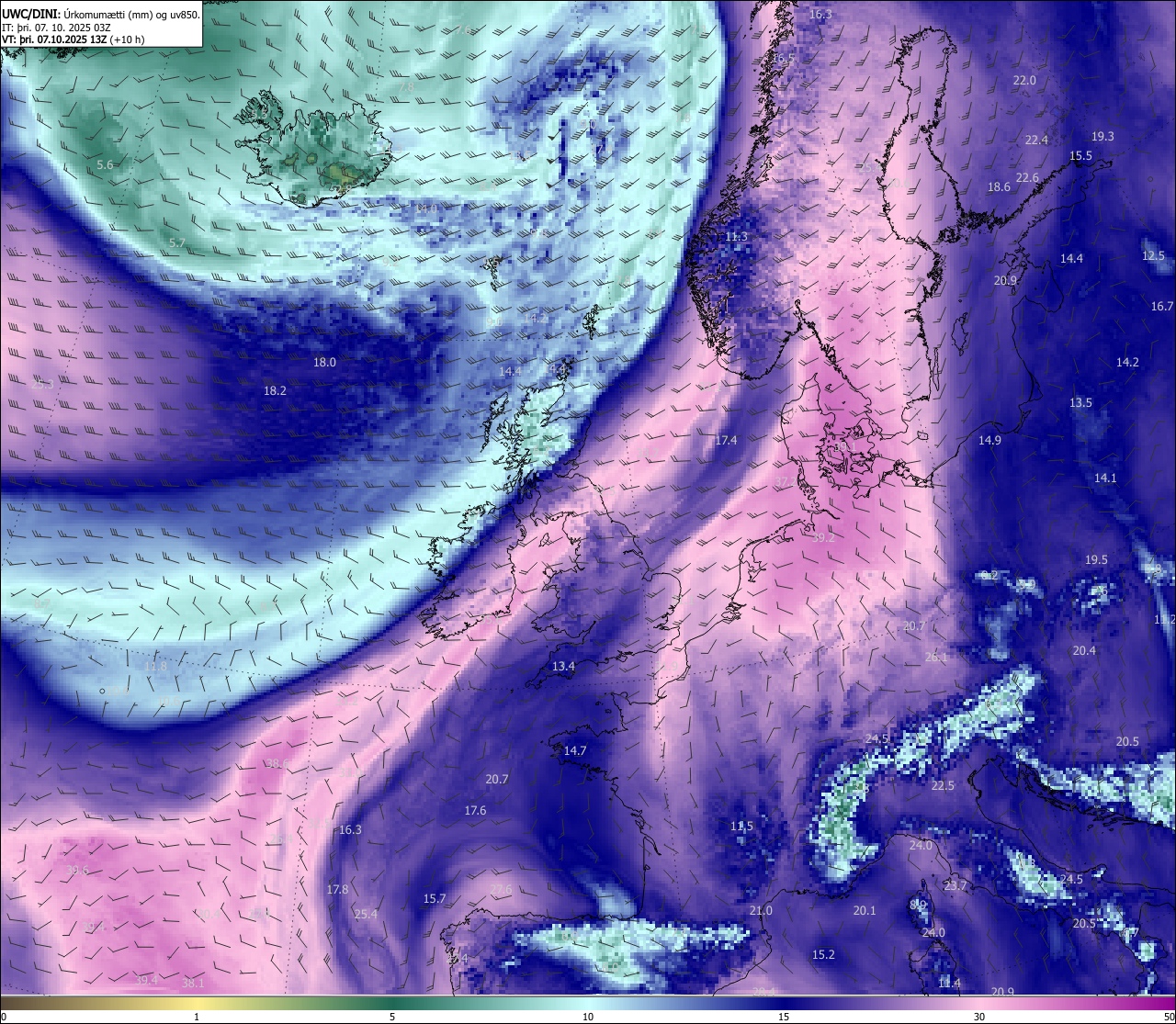Click the 15.2 value in the Mediterranean
1176x1024 pixels.
[823, 955]
